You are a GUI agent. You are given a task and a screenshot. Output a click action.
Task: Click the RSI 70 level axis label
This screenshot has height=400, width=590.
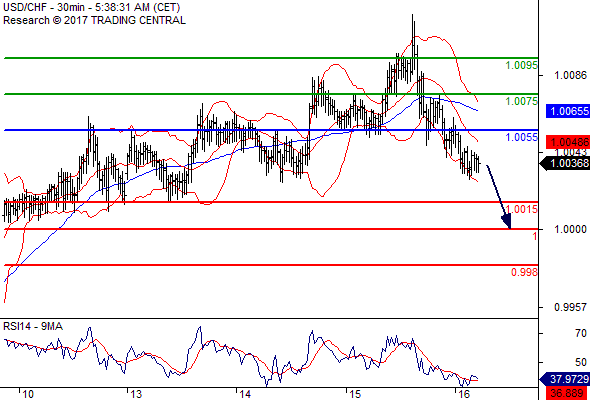(581, 333)
